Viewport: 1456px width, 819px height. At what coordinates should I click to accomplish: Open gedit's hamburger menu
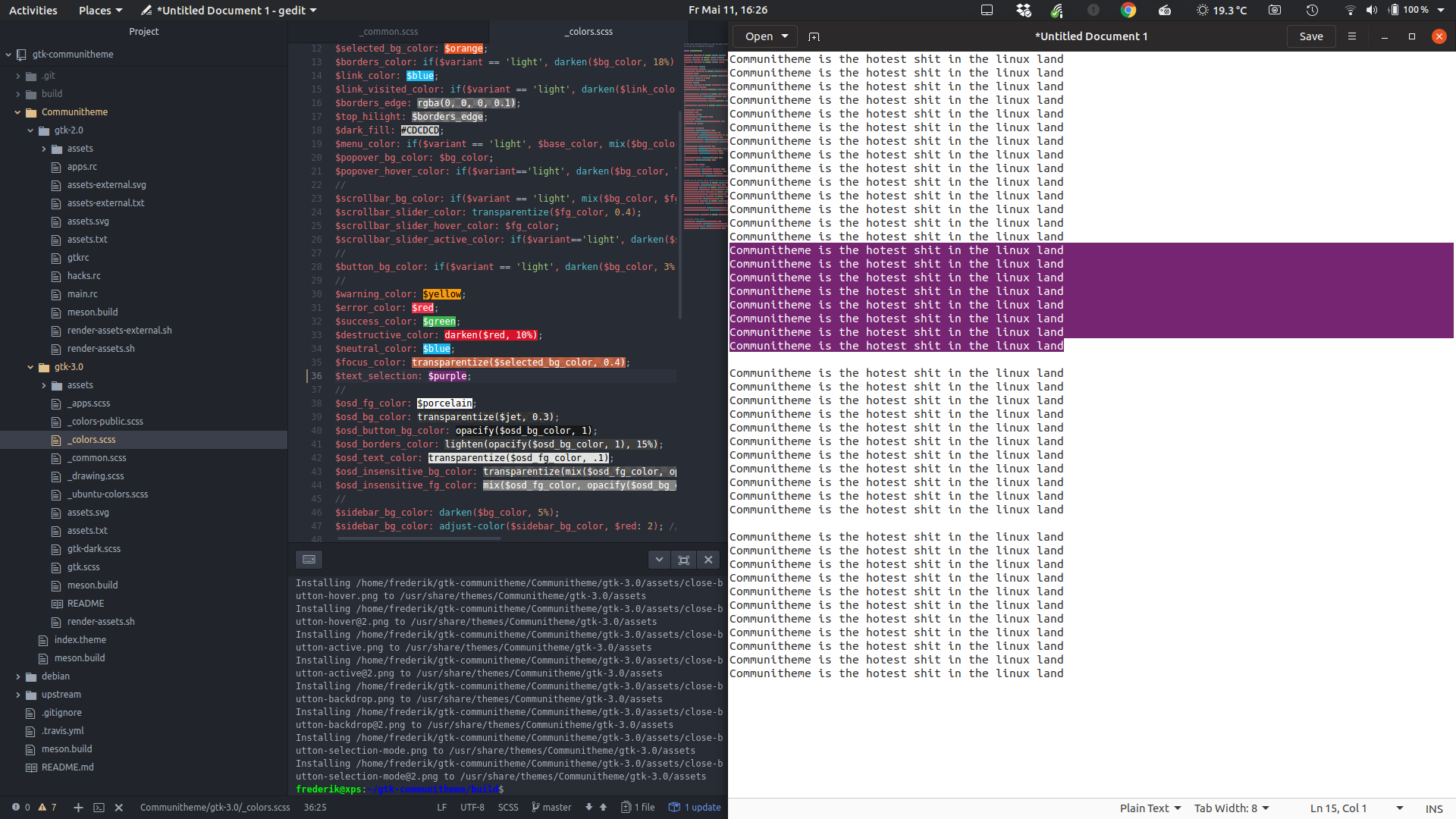(x=1352, y=36)
